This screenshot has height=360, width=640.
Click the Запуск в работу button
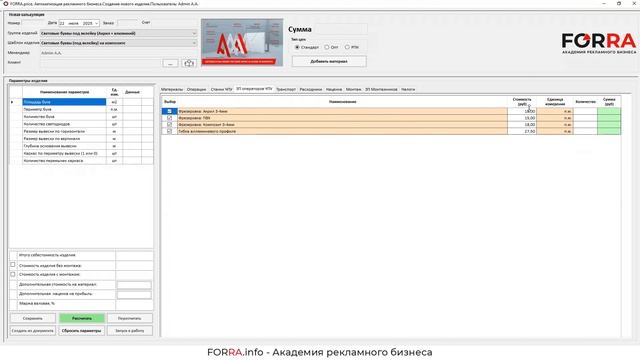[x=130, y=331]
